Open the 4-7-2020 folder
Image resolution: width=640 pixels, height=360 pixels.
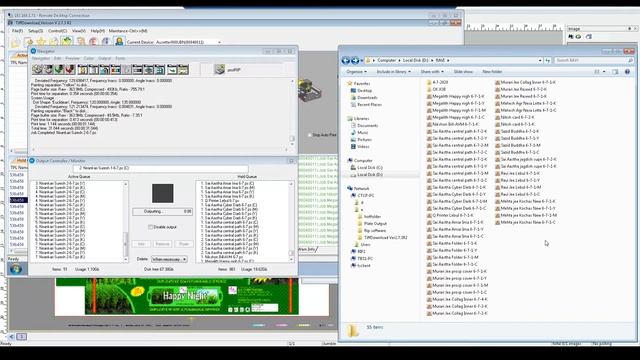click(440, 82)
